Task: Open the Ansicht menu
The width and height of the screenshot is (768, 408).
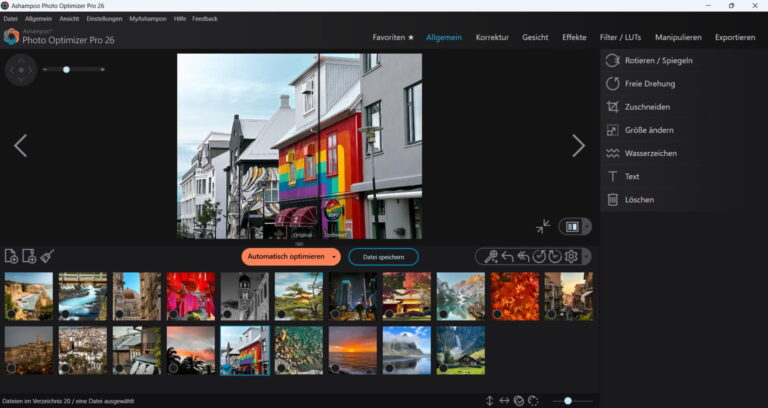Action: [69, 19]
